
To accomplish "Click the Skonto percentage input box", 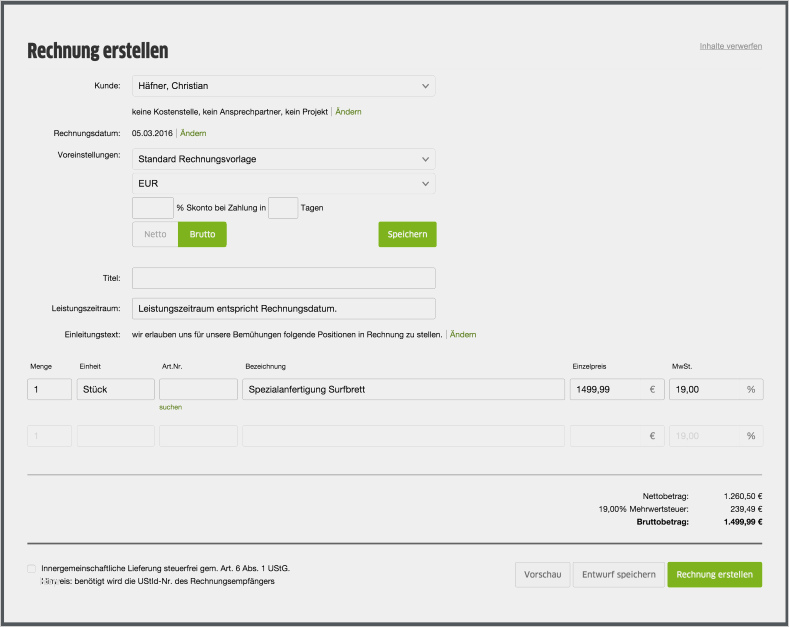I will pos(152,208).
